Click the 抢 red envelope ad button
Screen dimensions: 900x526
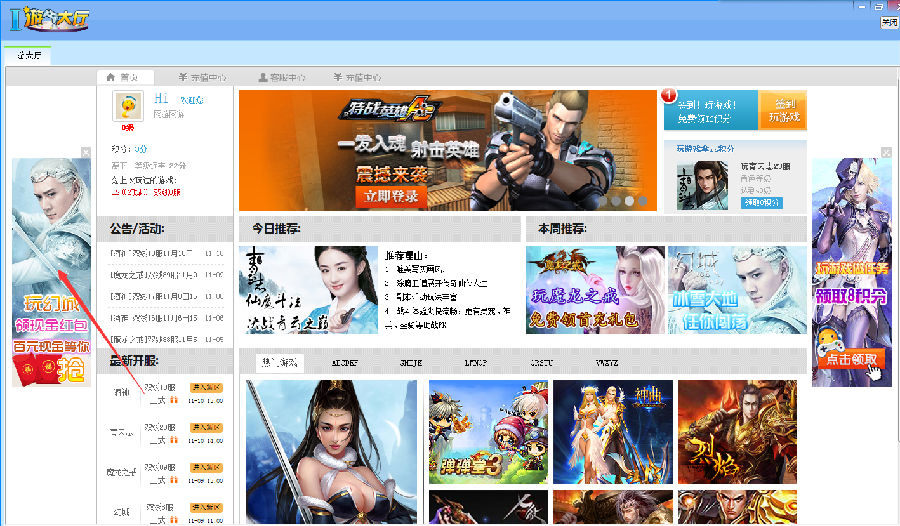(x=72, y=369)
